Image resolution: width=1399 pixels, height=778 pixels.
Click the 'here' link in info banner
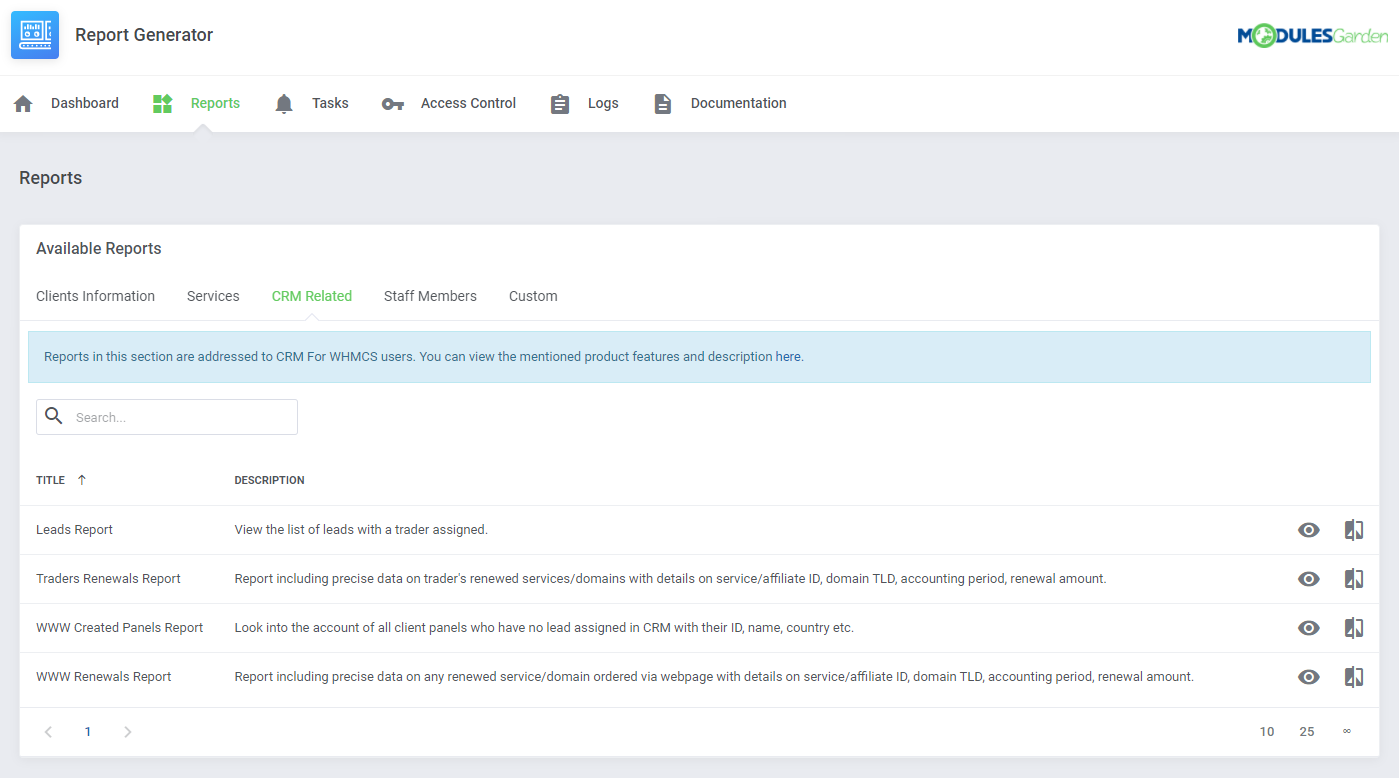(x=789, y=357)
